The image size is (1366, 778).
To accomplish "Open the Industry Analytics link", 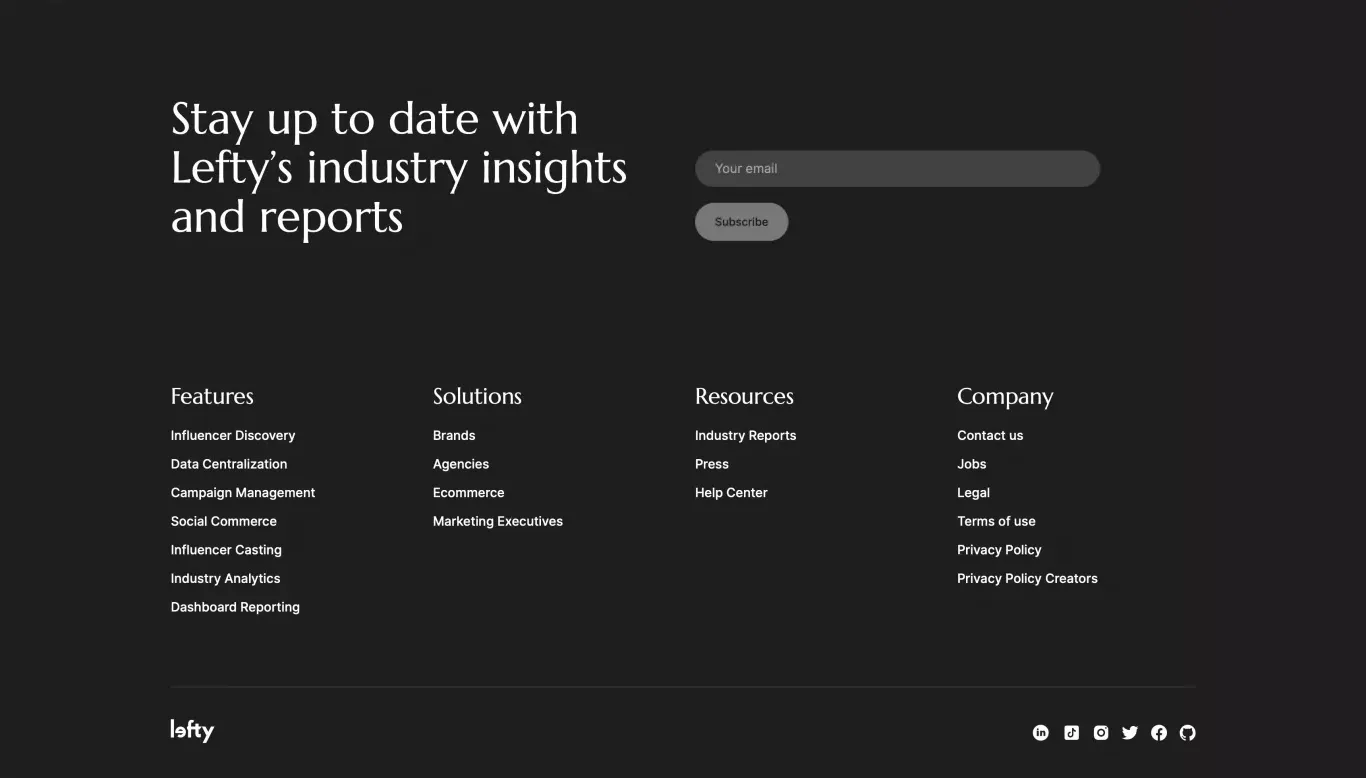I will [x=225, y=579].
